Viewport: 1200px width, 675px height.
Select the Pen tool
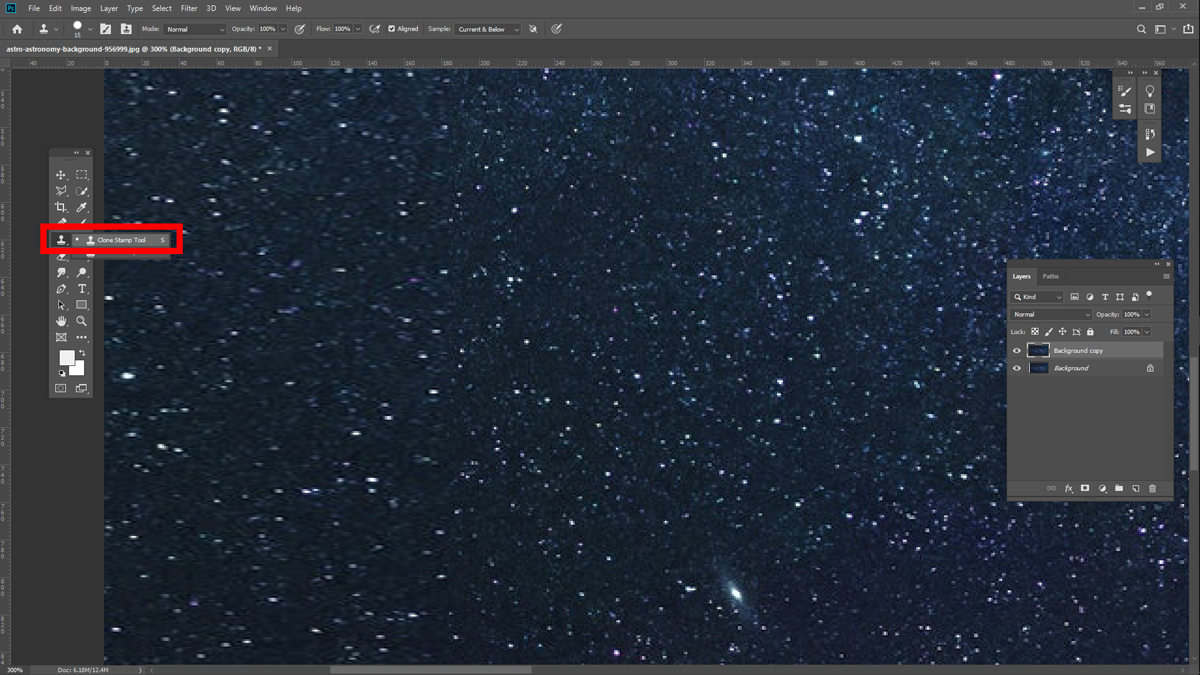click(61, 289)
